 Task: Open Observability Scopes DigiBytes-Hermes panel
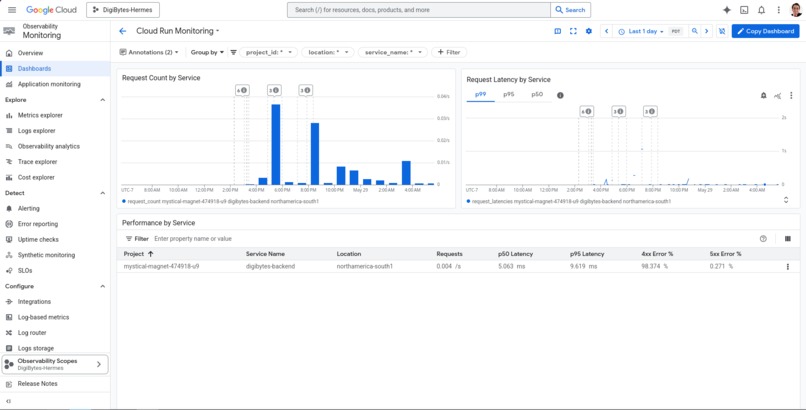pyautogui.click(x=55, y=364)
